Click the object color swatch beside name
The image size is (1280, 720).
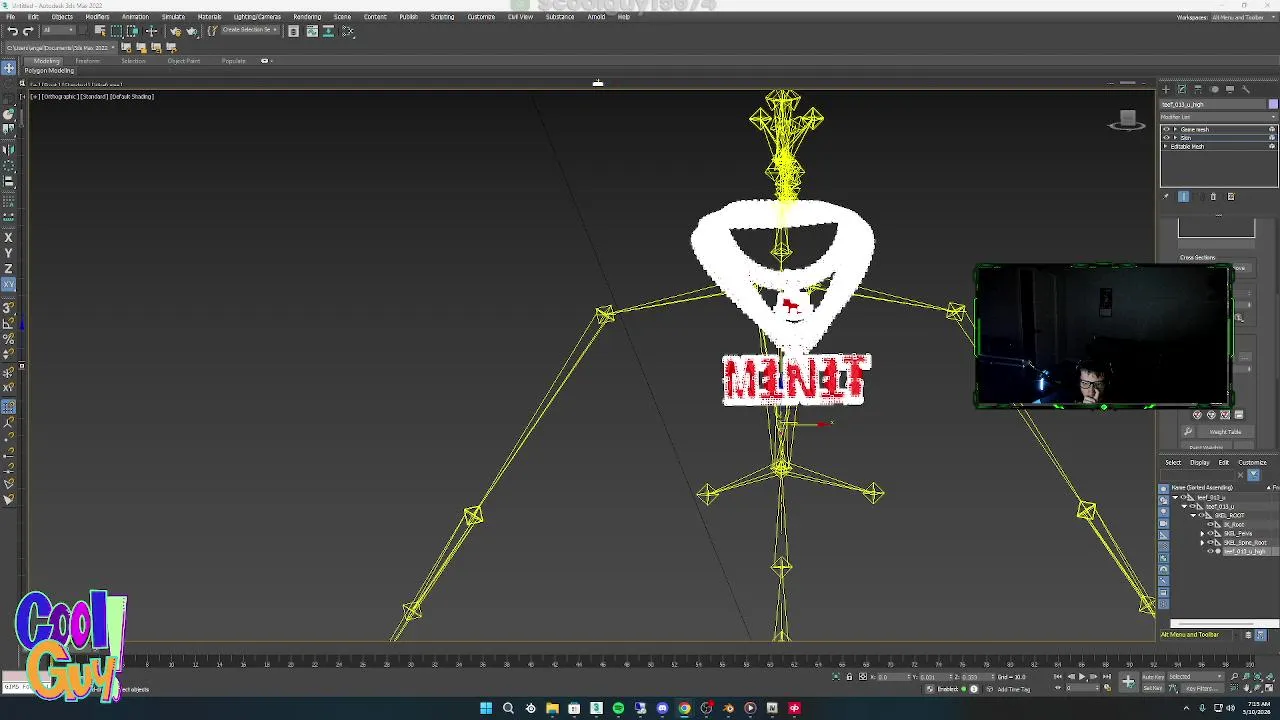point(1272,104)
